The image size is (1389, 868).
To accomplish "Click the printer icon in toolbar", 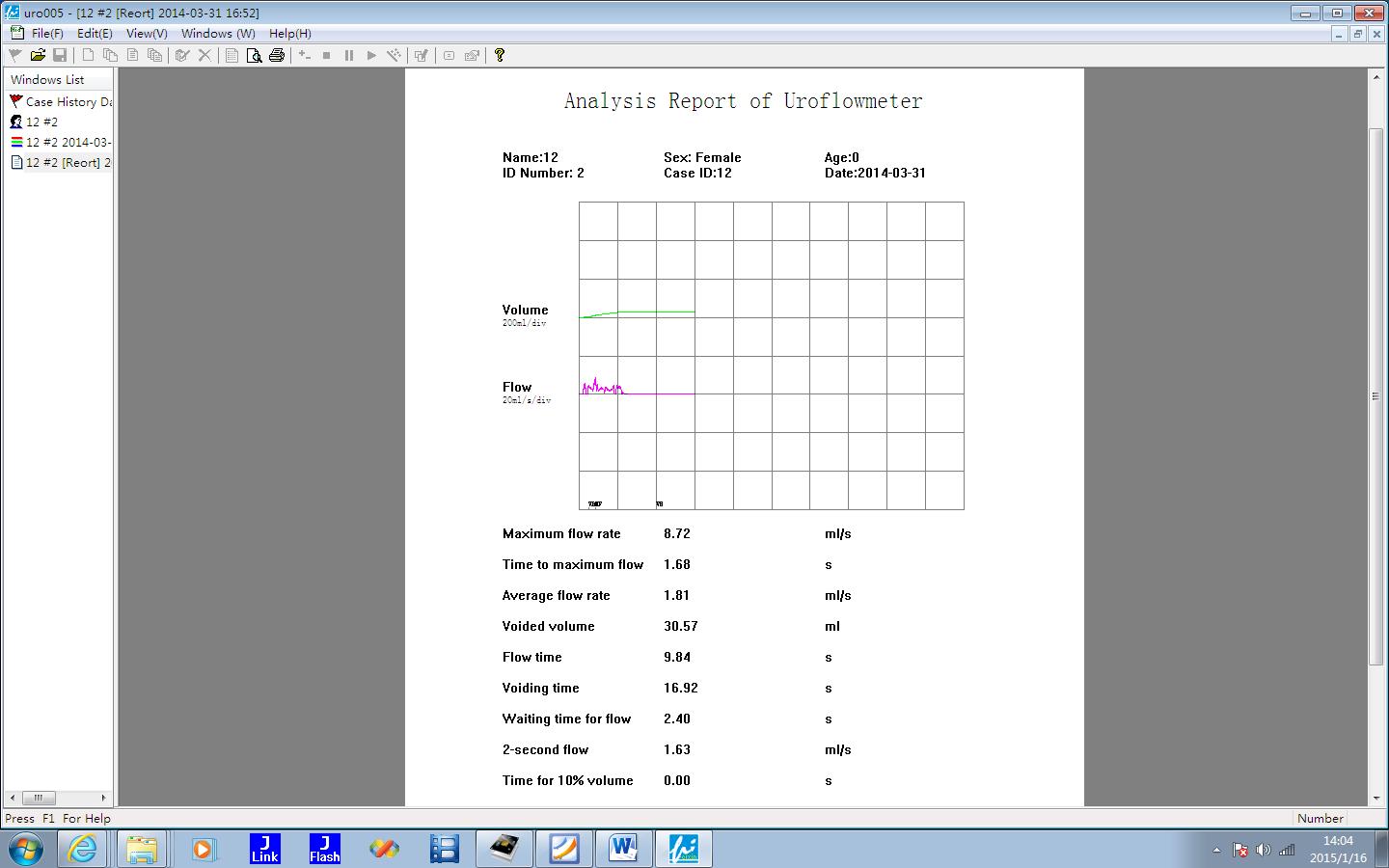I will tap(277, 56).
